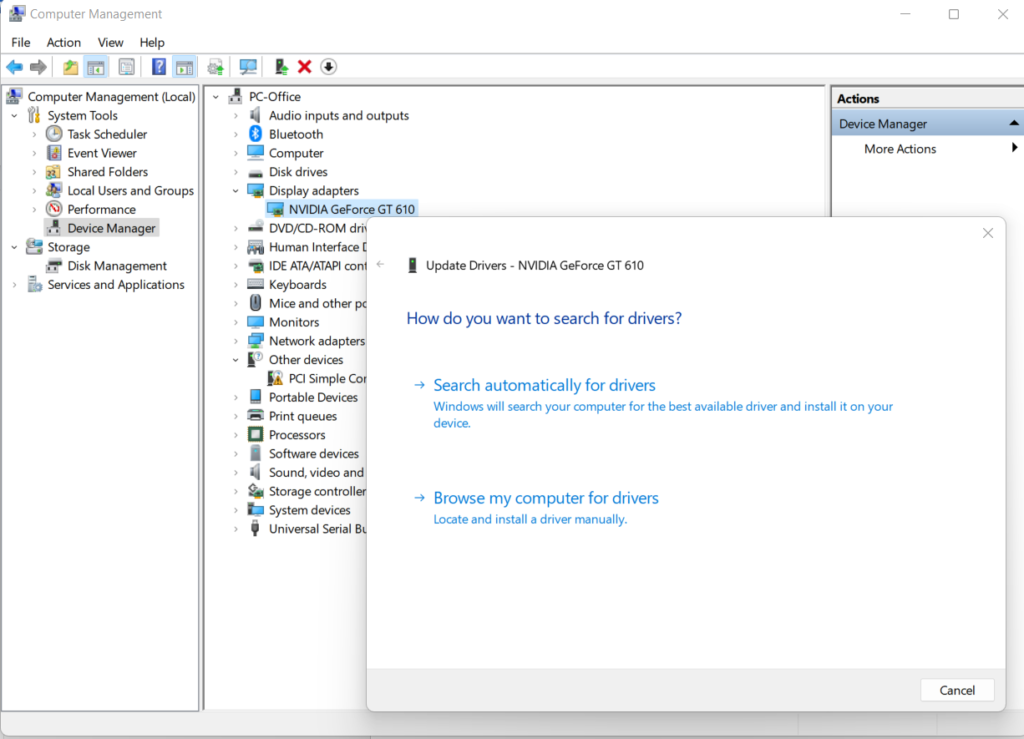Image resolution: width=1024 pixels, height=739 pixels.
Task: Collapse the System Tools tree node
Action: (x=14, y=116)
